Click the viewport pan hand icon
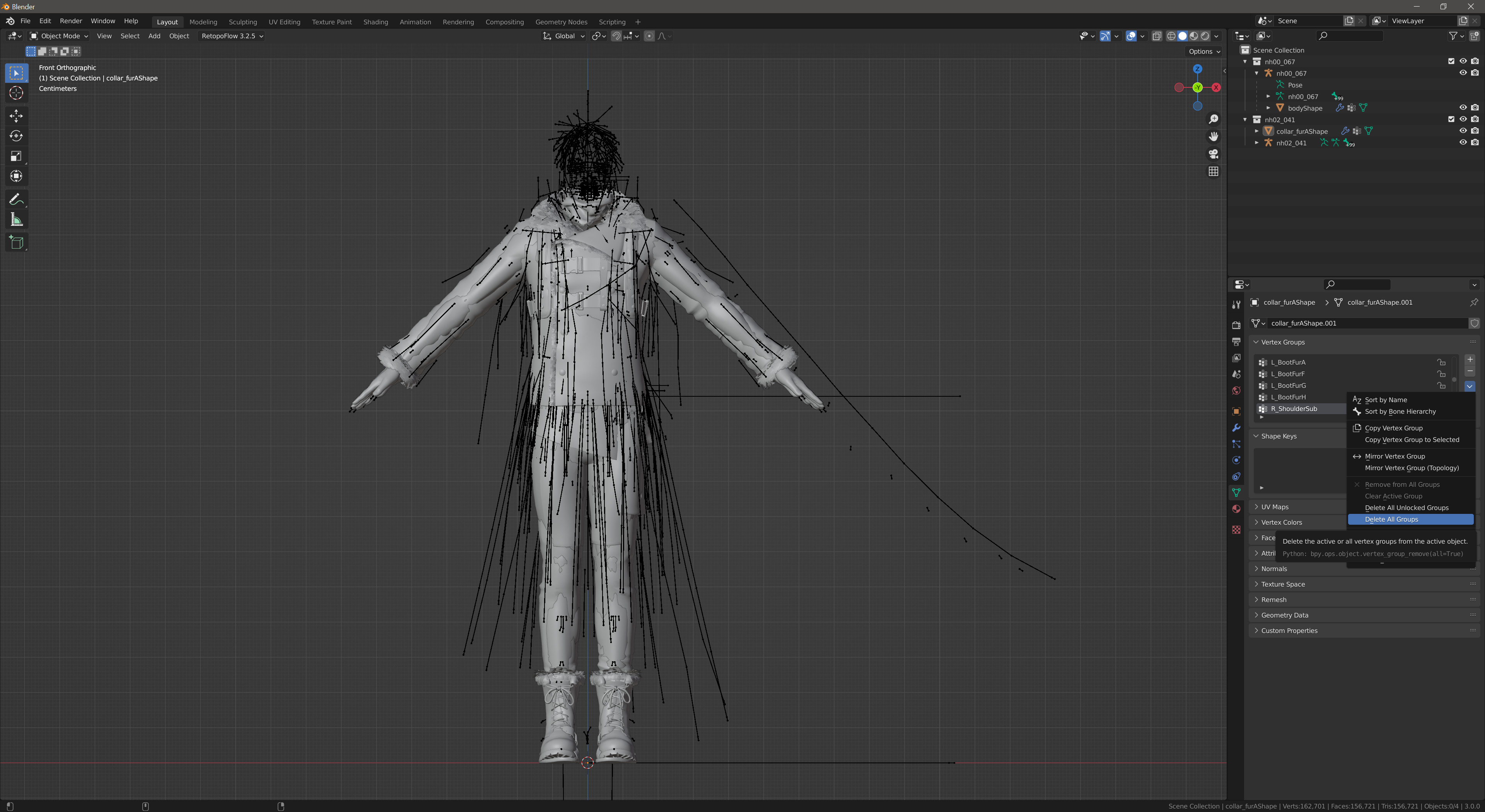The height and width of the screenshot is (812, 1485). click(1214, 136)
